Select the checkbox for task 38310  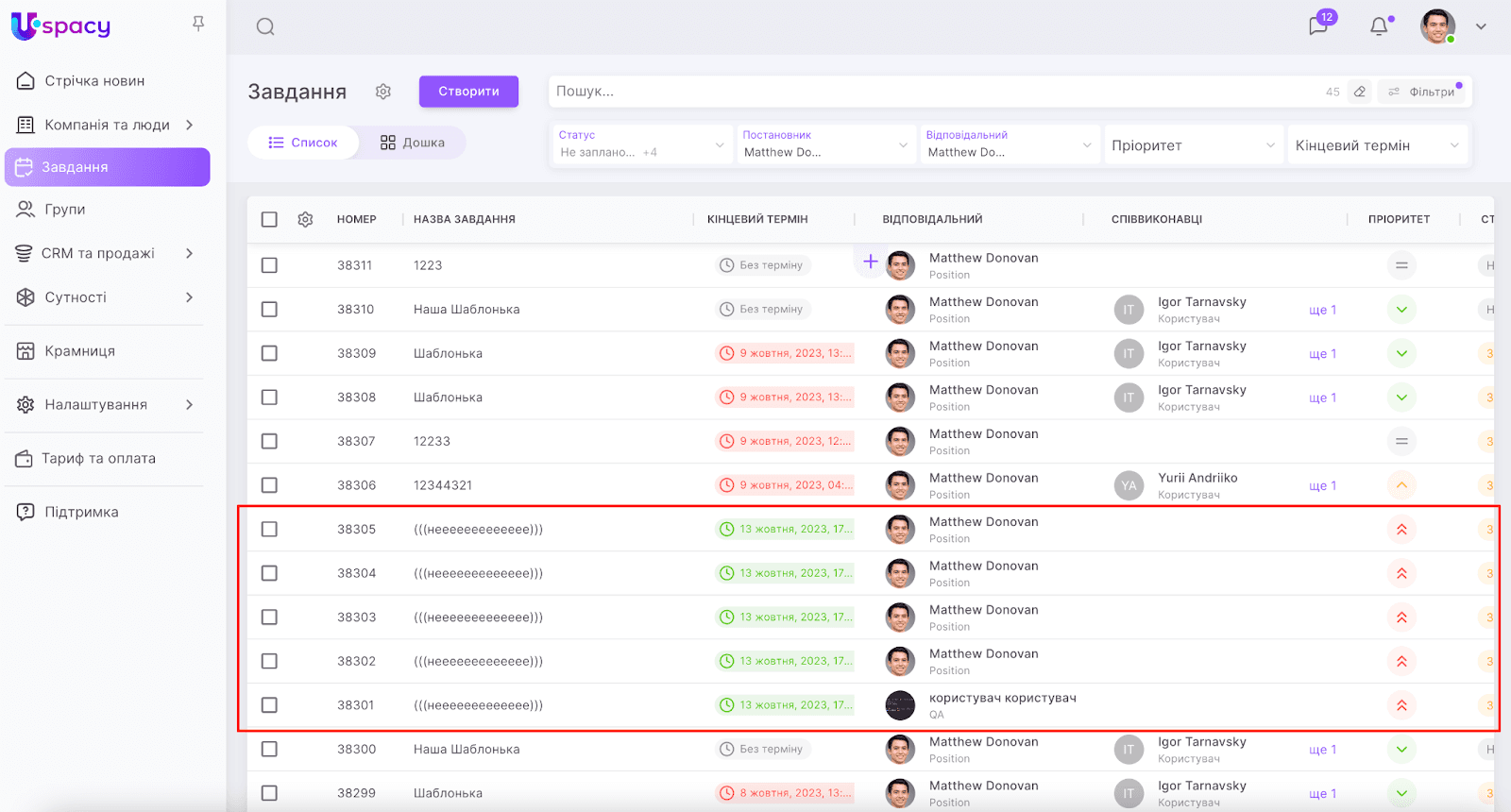tap(269, 310)
